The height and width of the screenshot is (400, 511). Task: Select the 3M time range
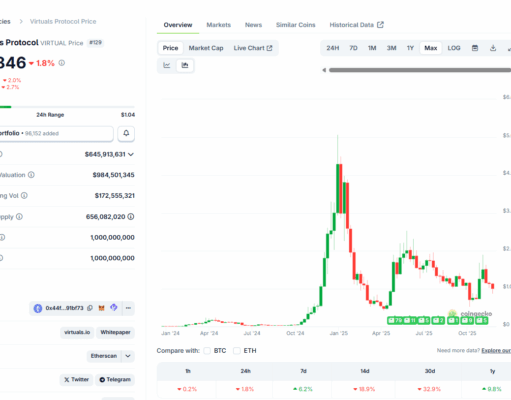point(391,48)
